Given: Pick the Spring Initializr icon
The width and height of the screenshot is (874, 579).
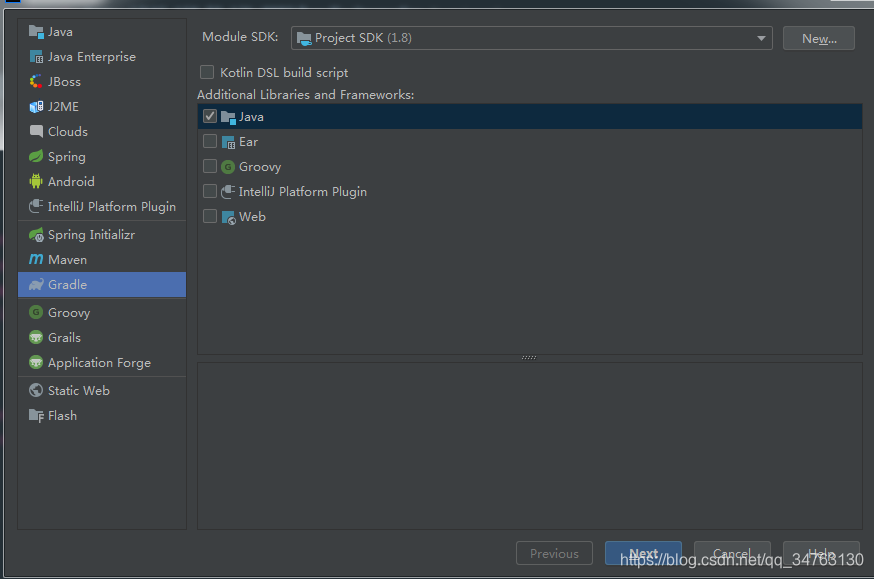Looking at the screenshot, I should [x=36, y=235].
